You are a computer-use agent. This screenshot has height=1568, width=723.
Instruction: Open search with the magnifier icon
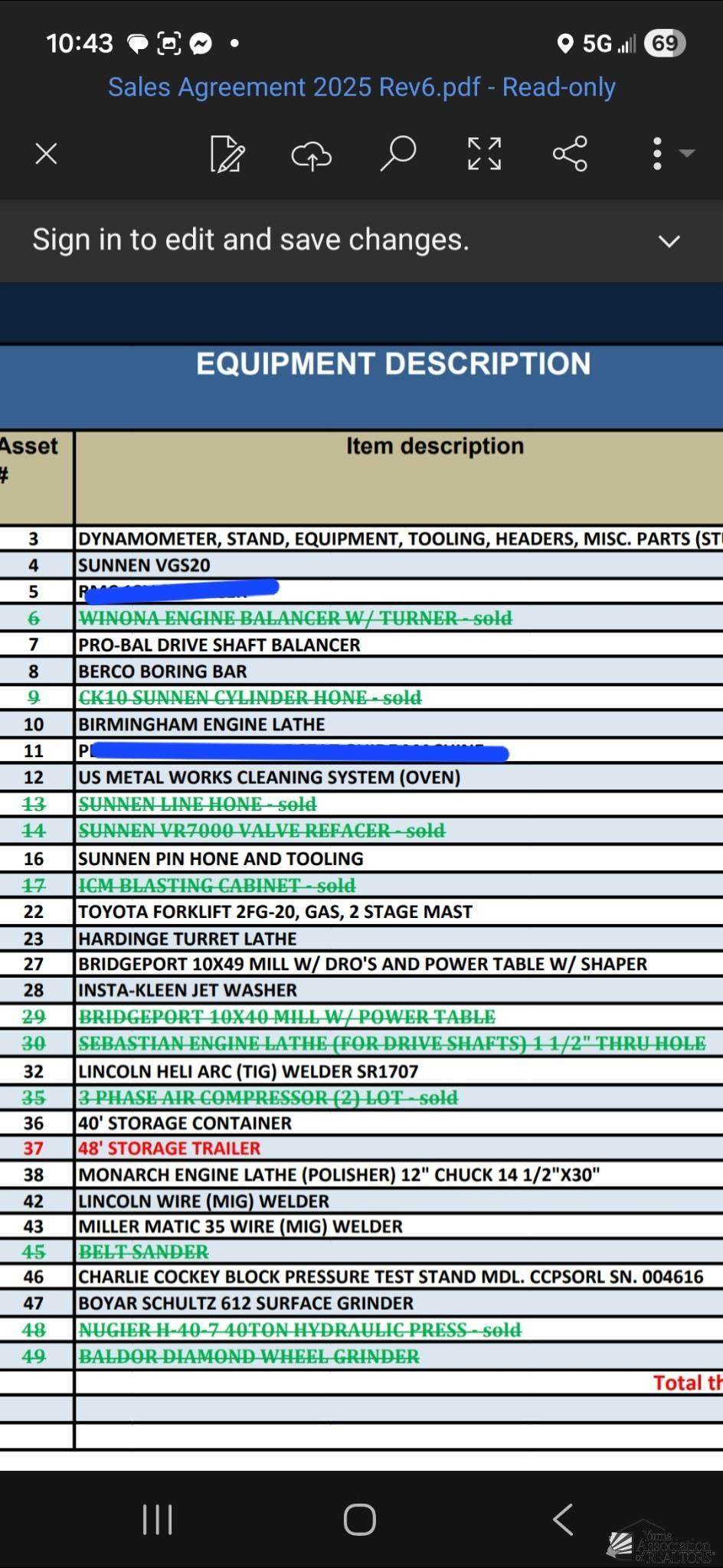coord(398,154)
